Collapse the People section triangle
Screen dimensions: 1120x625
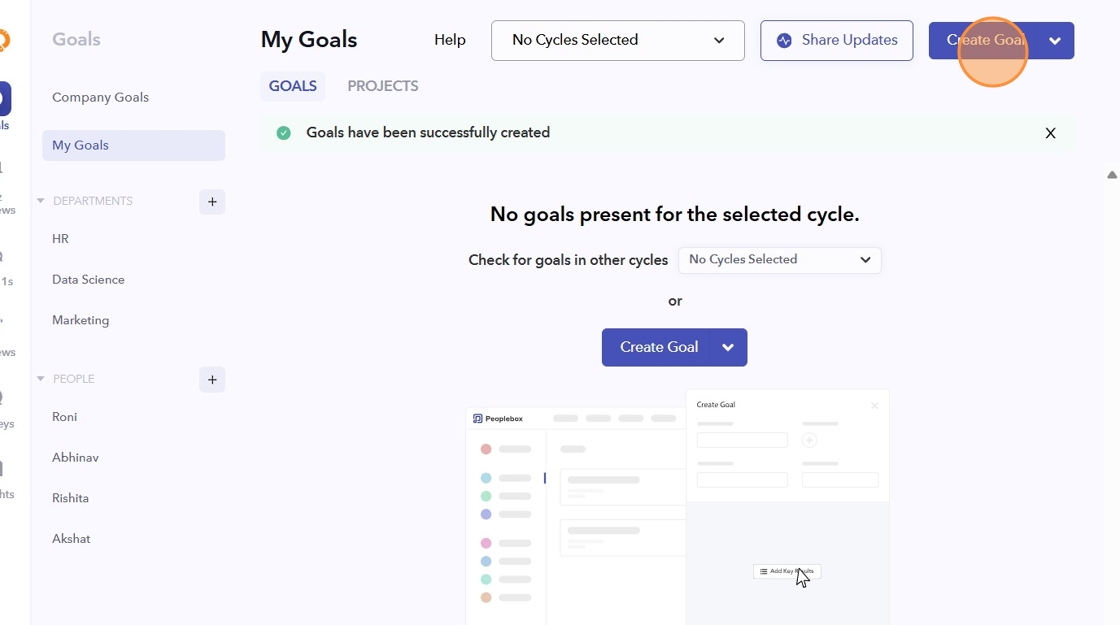(41, 379)
